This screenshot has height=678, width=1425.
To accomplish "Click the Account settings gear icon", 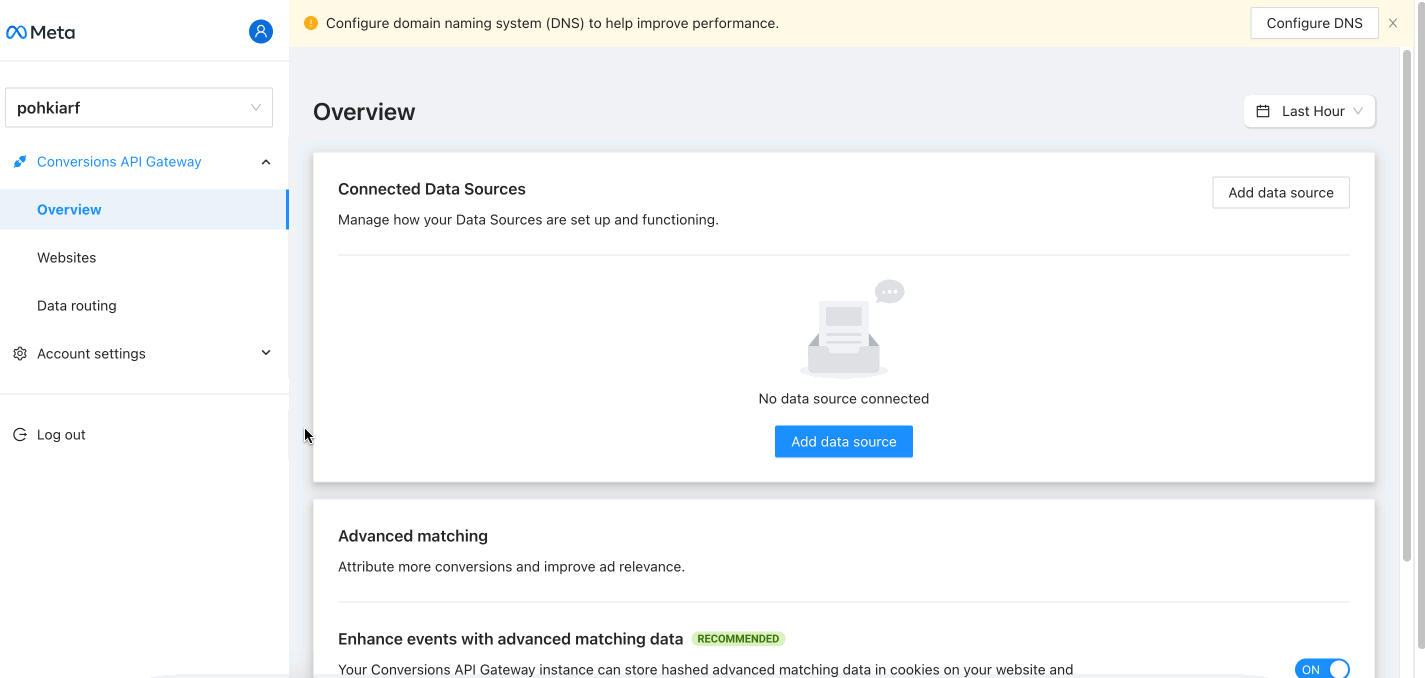I will [x=19, y=354].
